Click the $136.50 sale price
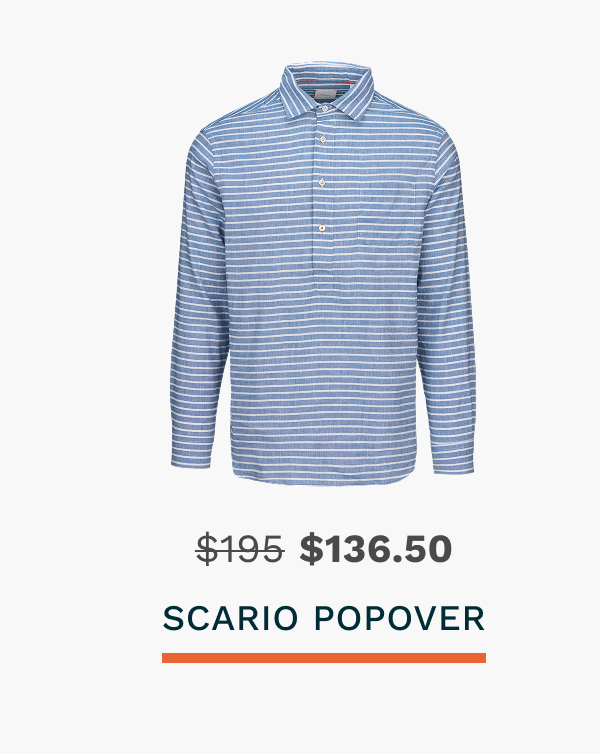Viewport: 600px width, 754px height. click(x=375, y=549)
